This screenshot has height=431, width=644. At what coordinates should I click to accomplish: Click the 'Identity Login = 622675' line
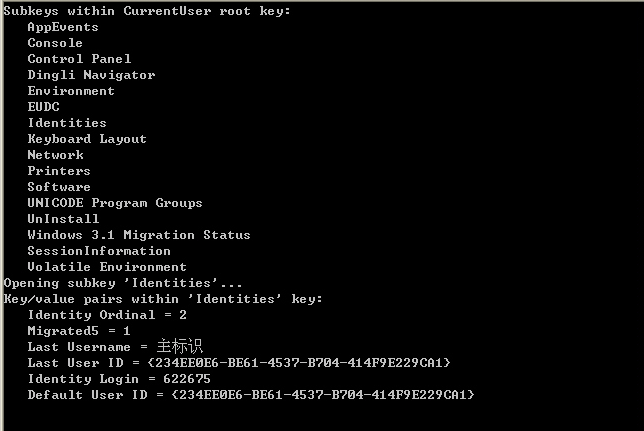click(x=119, y=379)
